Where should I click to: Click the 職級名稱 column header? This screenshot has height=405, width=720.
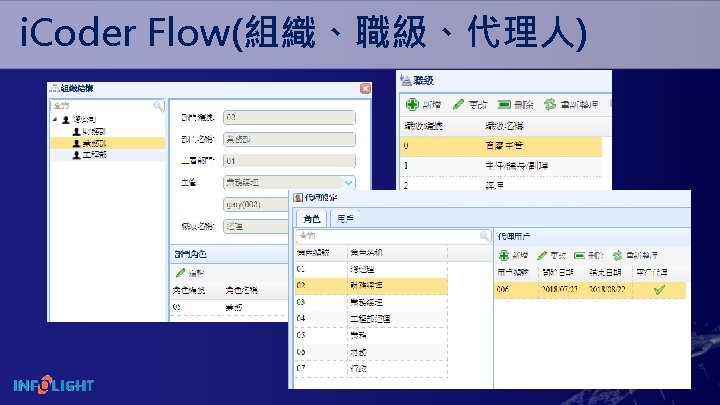[x=504, y=126]
